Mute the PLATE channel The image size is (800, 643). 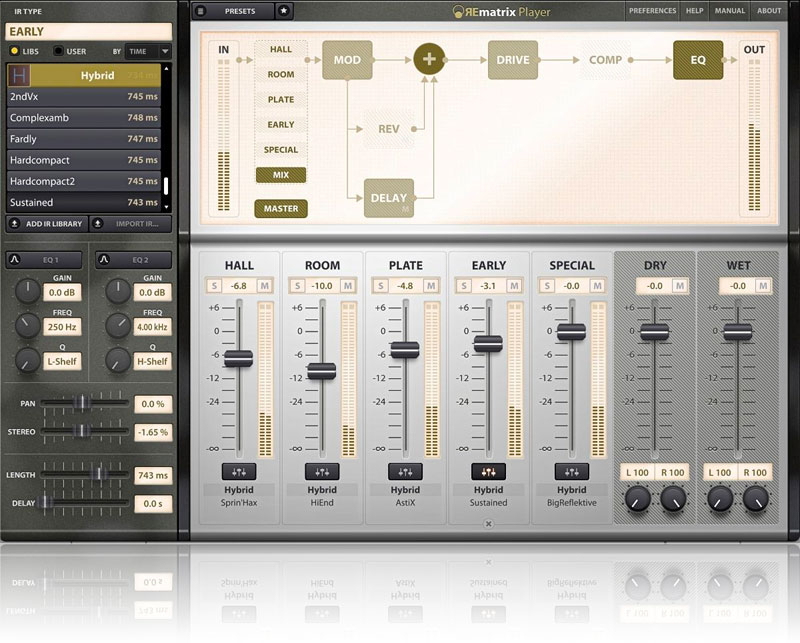click(x=430, y=286)
